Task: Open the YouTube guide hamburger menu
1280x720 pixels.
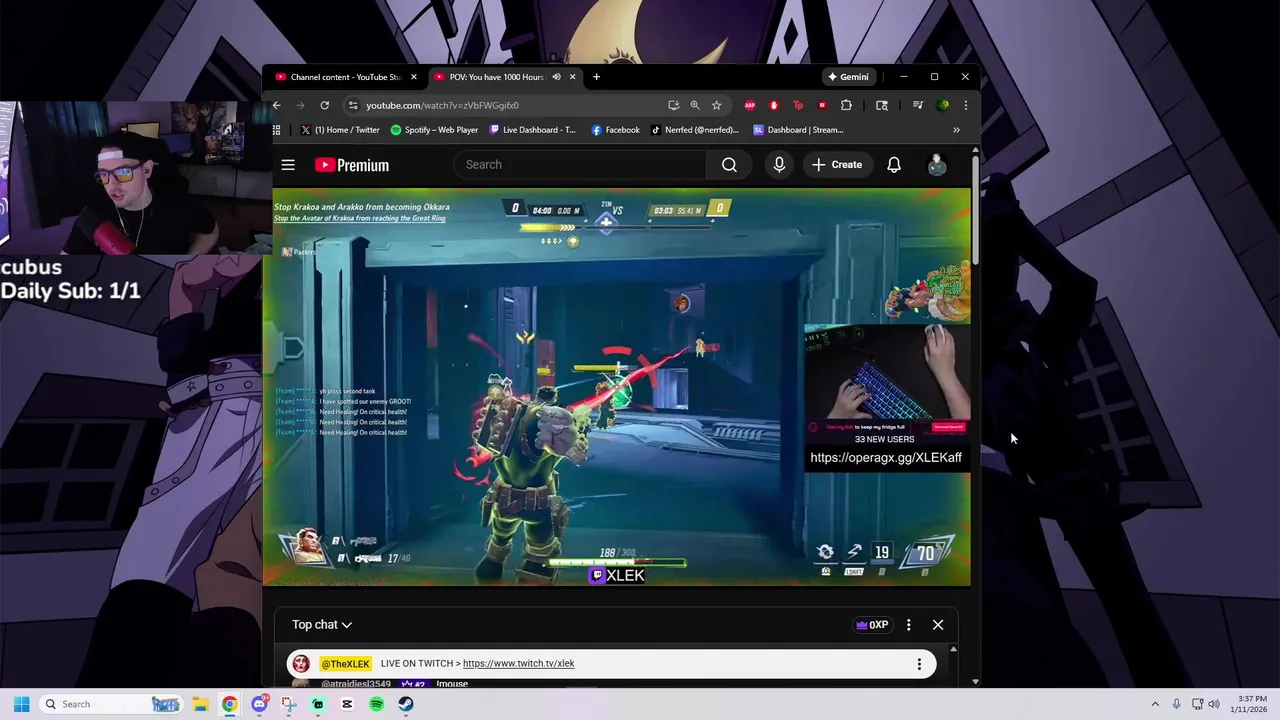Action: tap(288, 165)
